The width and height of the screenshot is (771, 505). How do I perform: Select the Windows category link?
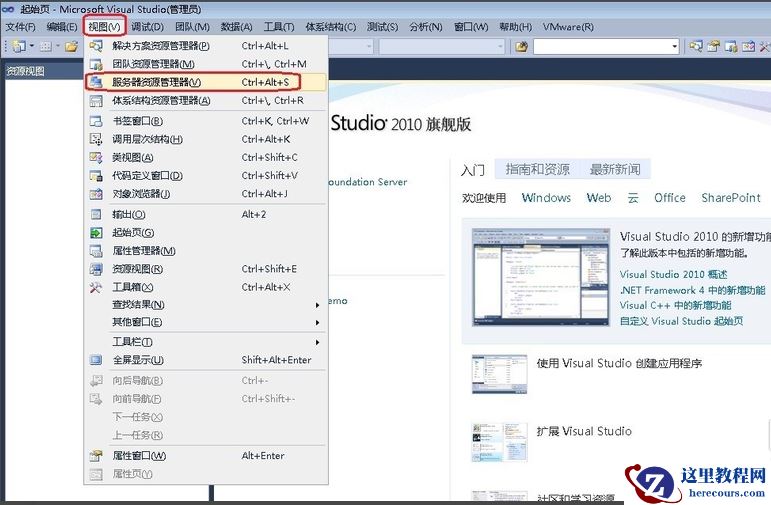pos(546,198)
